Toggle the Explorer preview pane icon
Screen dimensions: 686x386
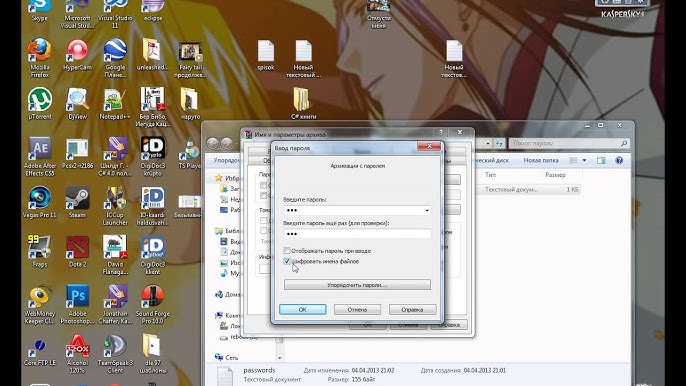601,161
